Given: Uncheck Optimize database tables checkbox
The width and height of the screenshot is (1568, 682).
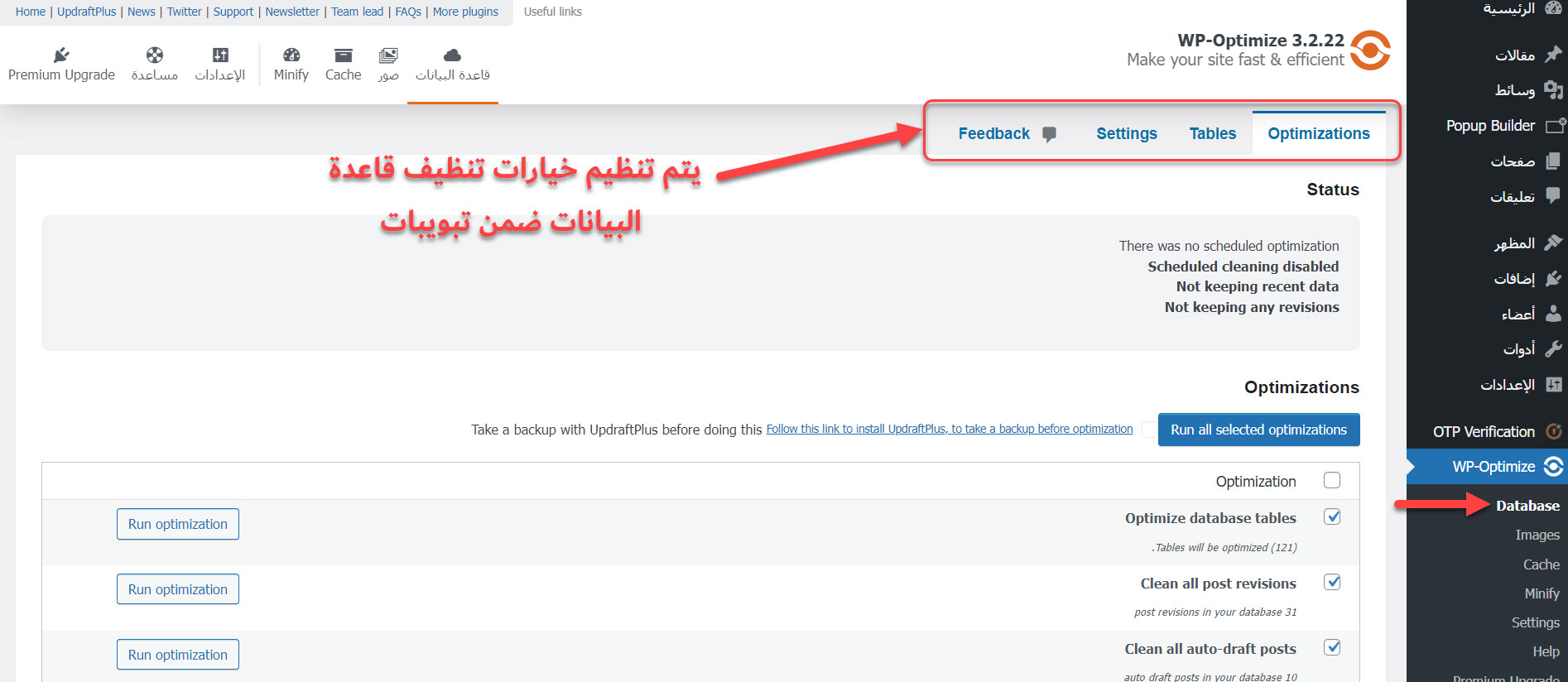Looking at the screenshot, I should [1332, 516].
